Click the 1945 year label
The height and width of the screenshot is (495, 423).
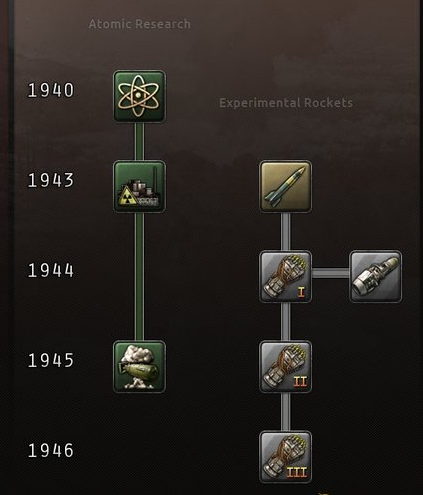pyautogui.click(x=51, y=360)
